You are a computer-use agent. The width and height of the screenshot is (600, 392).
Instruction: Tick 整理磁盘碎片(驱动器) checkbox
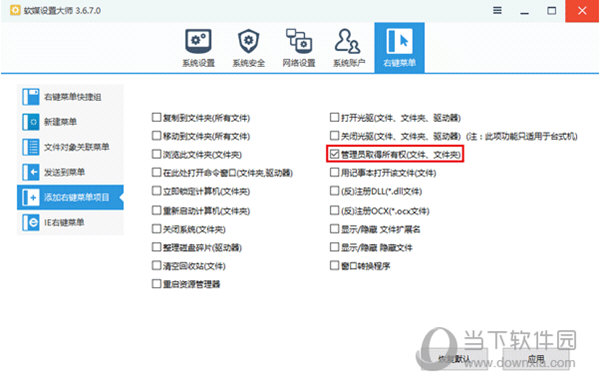156,247
